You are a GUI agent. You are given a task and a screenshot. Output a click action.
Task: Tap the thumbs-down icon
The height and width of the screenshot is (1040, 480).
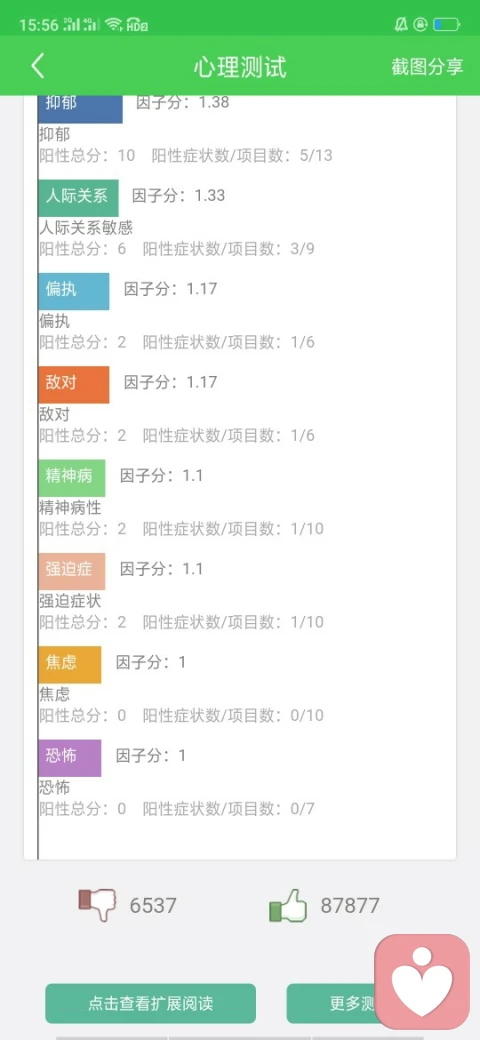point(97,905)
